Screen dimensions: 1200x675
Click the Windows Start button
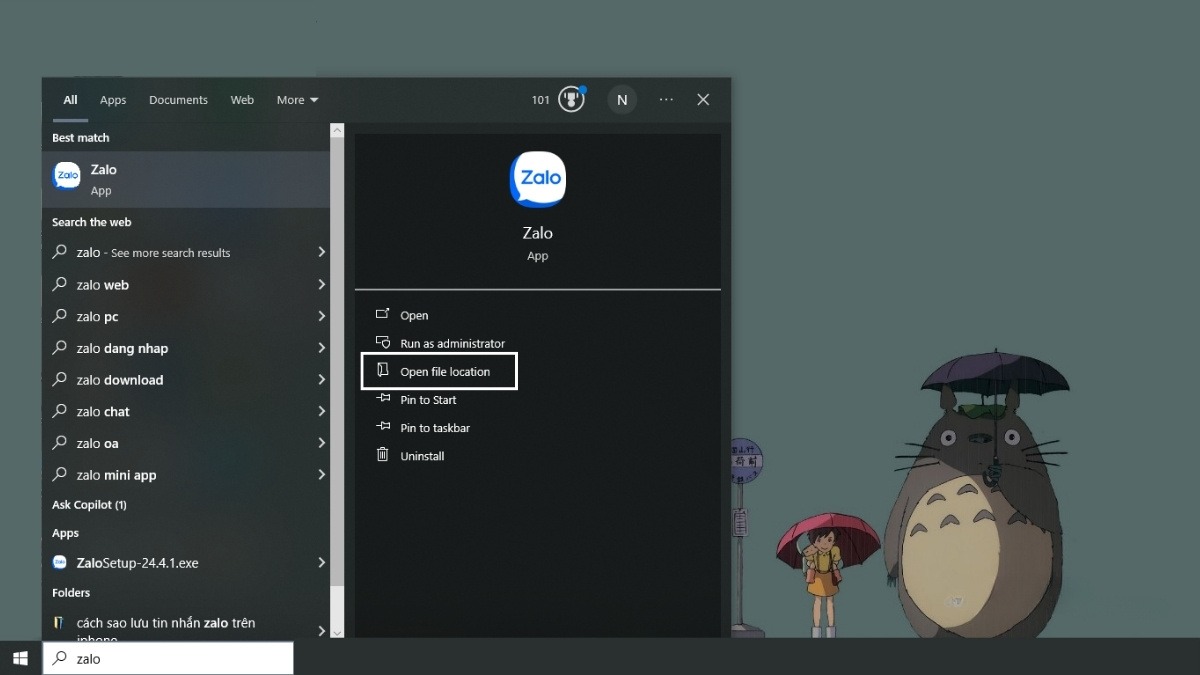point(20,658)
